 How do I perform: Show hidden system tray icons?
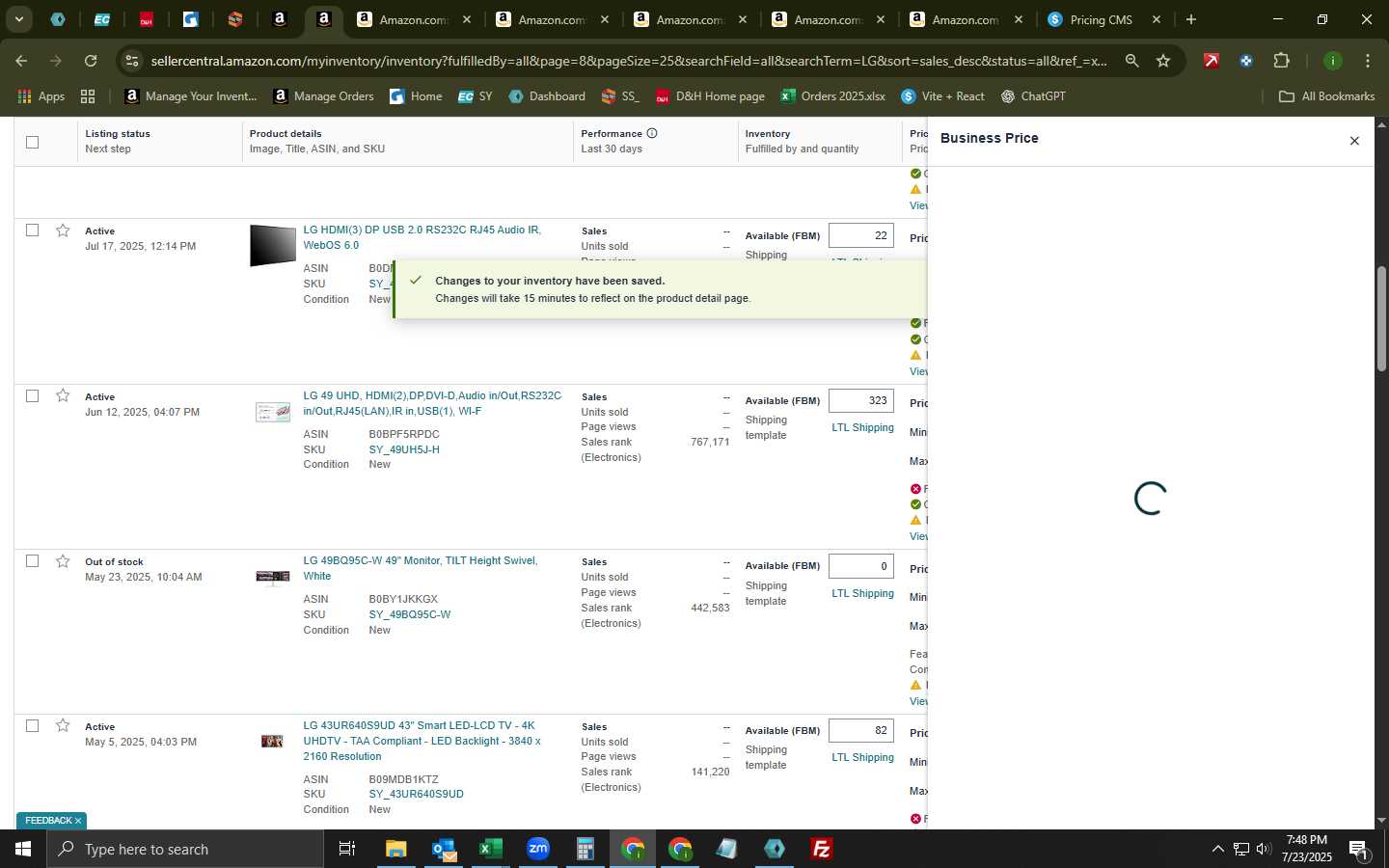point(1217,849)
